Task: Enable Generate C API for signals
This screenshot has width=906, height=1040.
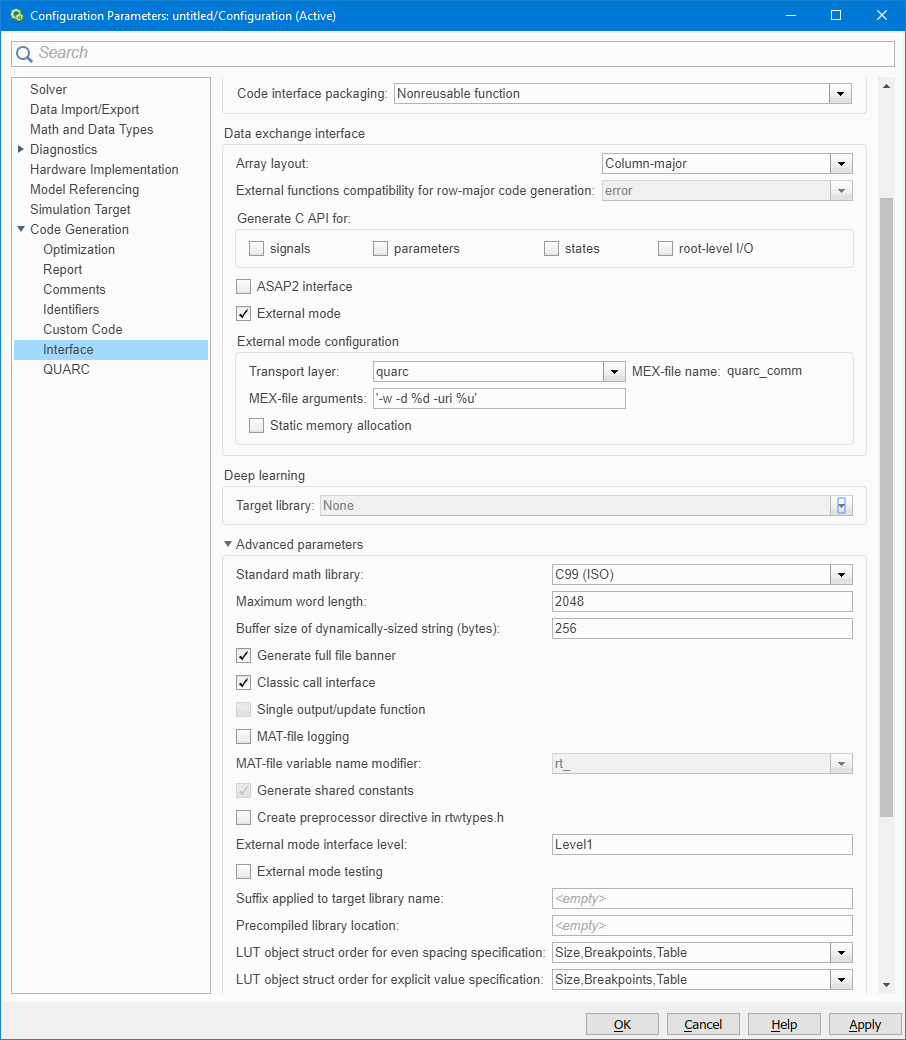Action: (x=256, y=248)
